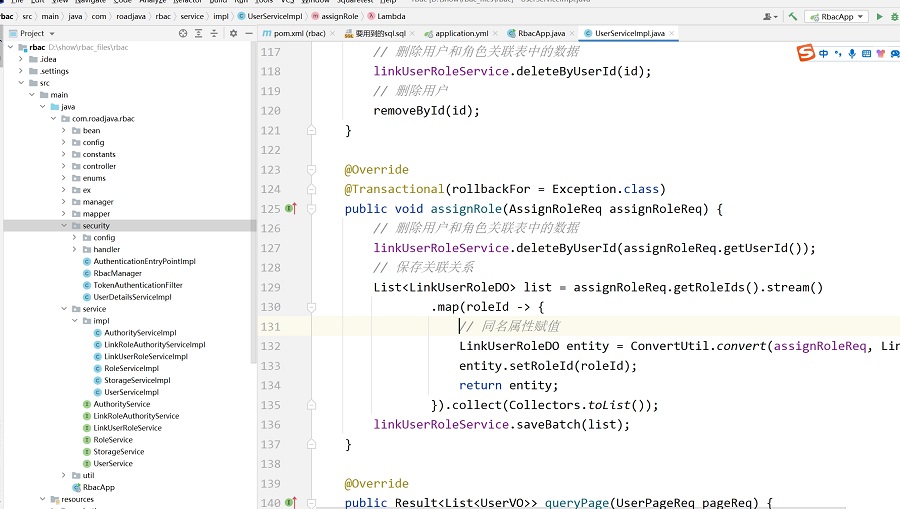Select the RbacApp class in project tree
The height and width of the screenshot is (509, 900).
click(99, 487)
